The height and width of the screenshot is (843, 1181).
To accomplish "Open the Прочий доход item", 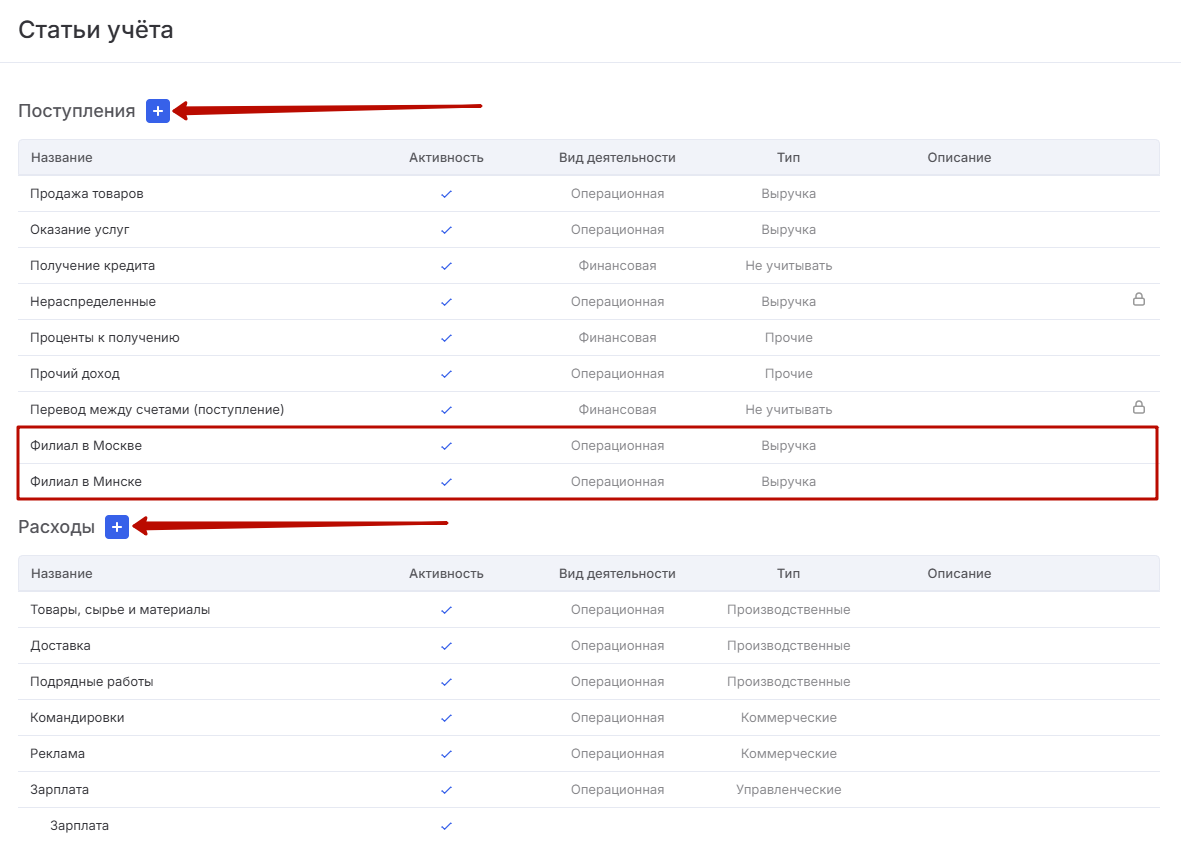I will pyautogui.click(x=75, y=374).
